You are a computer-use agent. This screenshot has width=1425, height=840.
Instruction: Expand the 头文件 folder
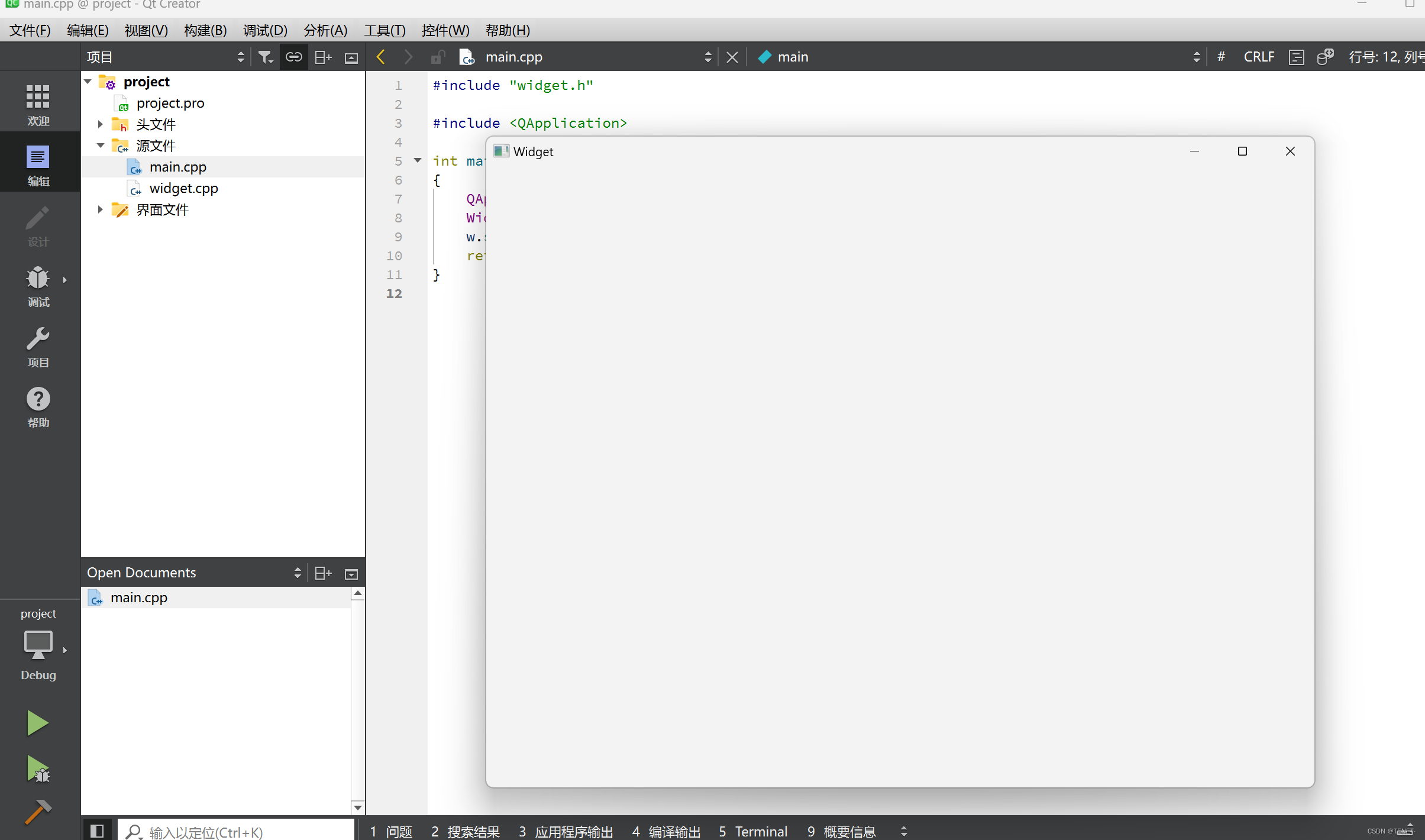(x=100, y=124)
